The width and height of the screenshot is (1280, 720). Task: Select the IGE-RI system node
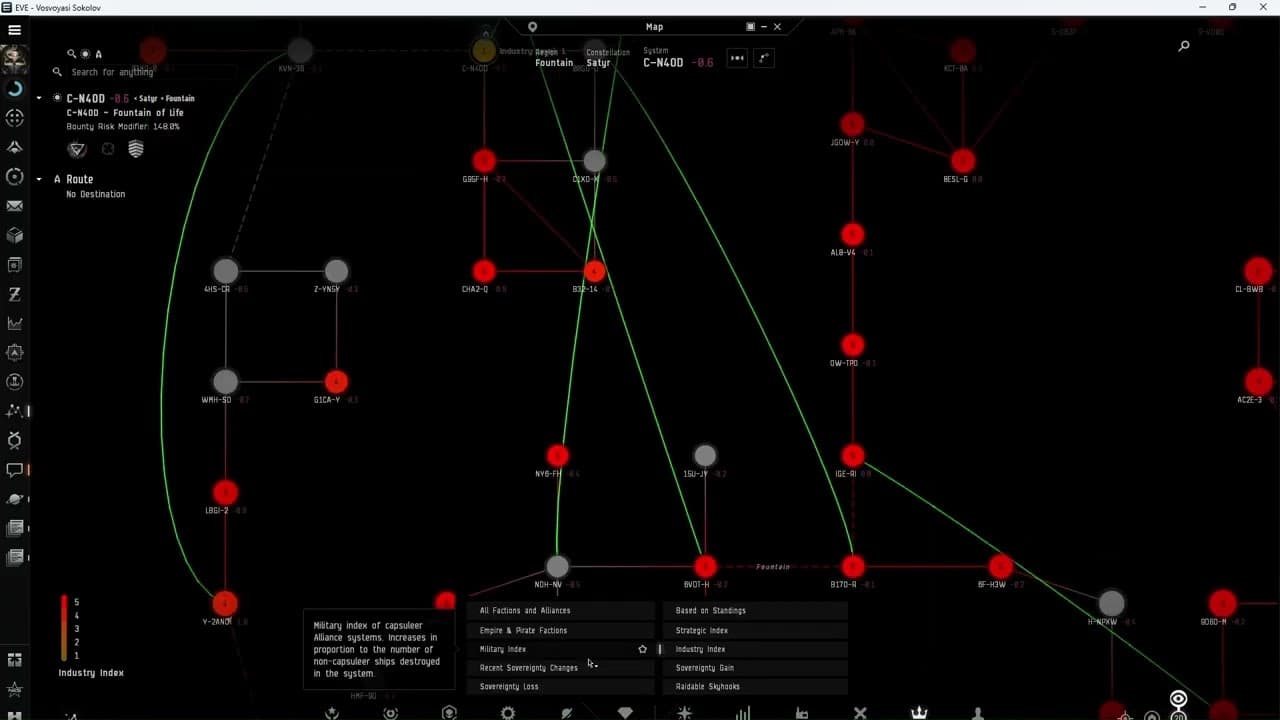[x=852, y=456]
